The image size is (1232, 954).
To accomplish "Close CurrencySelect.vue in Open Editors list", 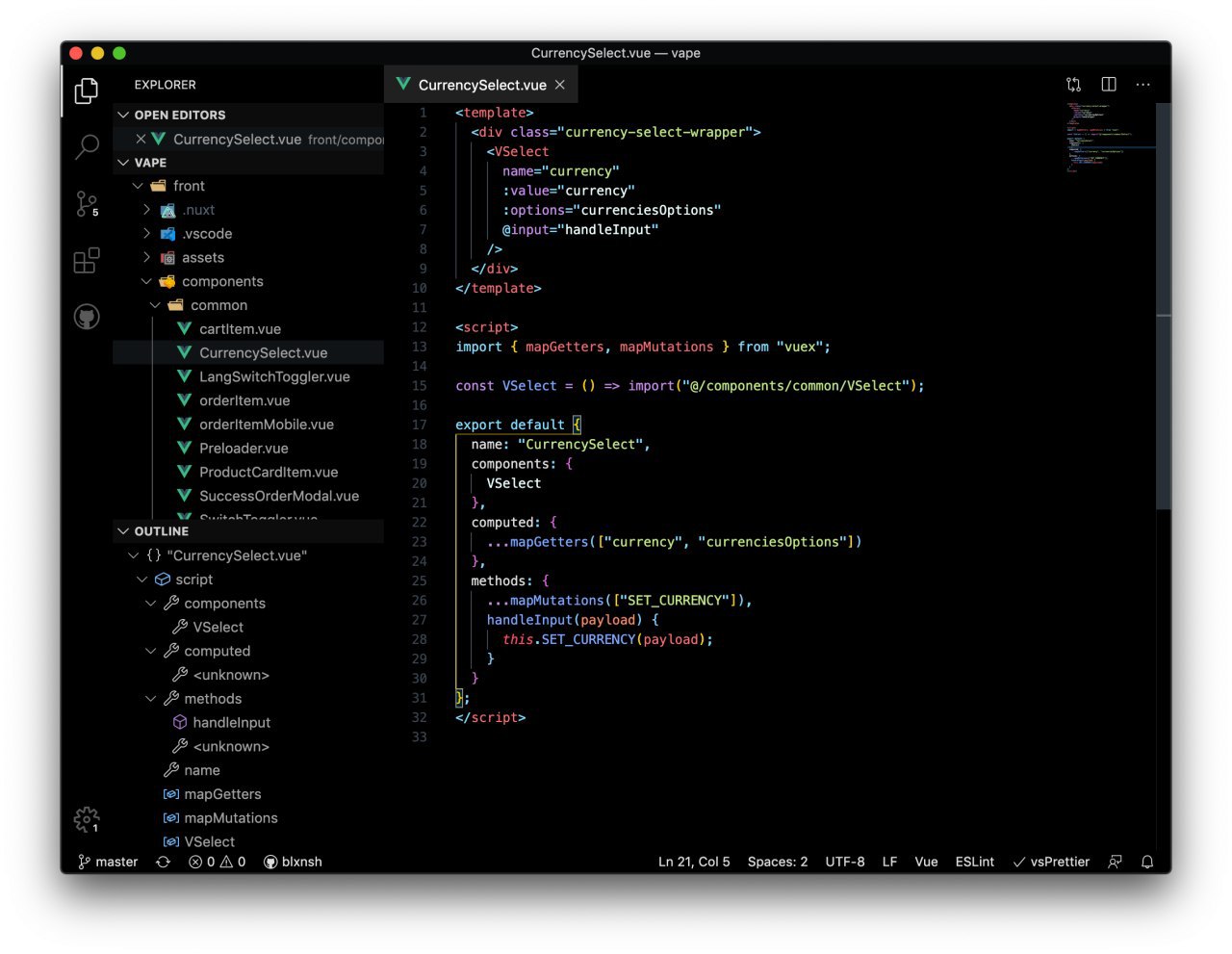I will (141, 139).
